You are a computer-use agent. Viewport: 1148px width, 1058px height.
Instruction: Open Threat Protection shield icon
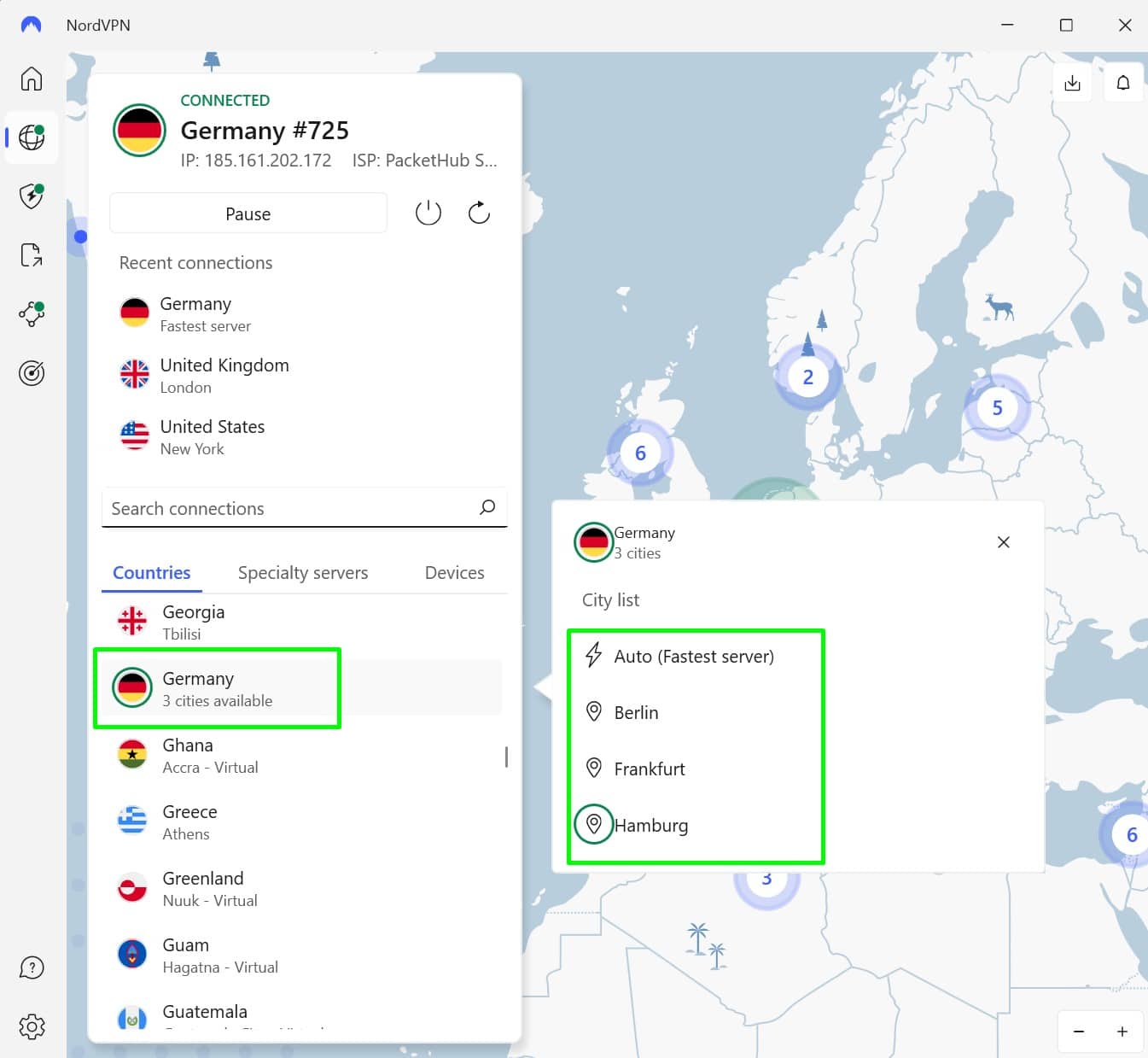pyautogui.click(x=32, y=196)
